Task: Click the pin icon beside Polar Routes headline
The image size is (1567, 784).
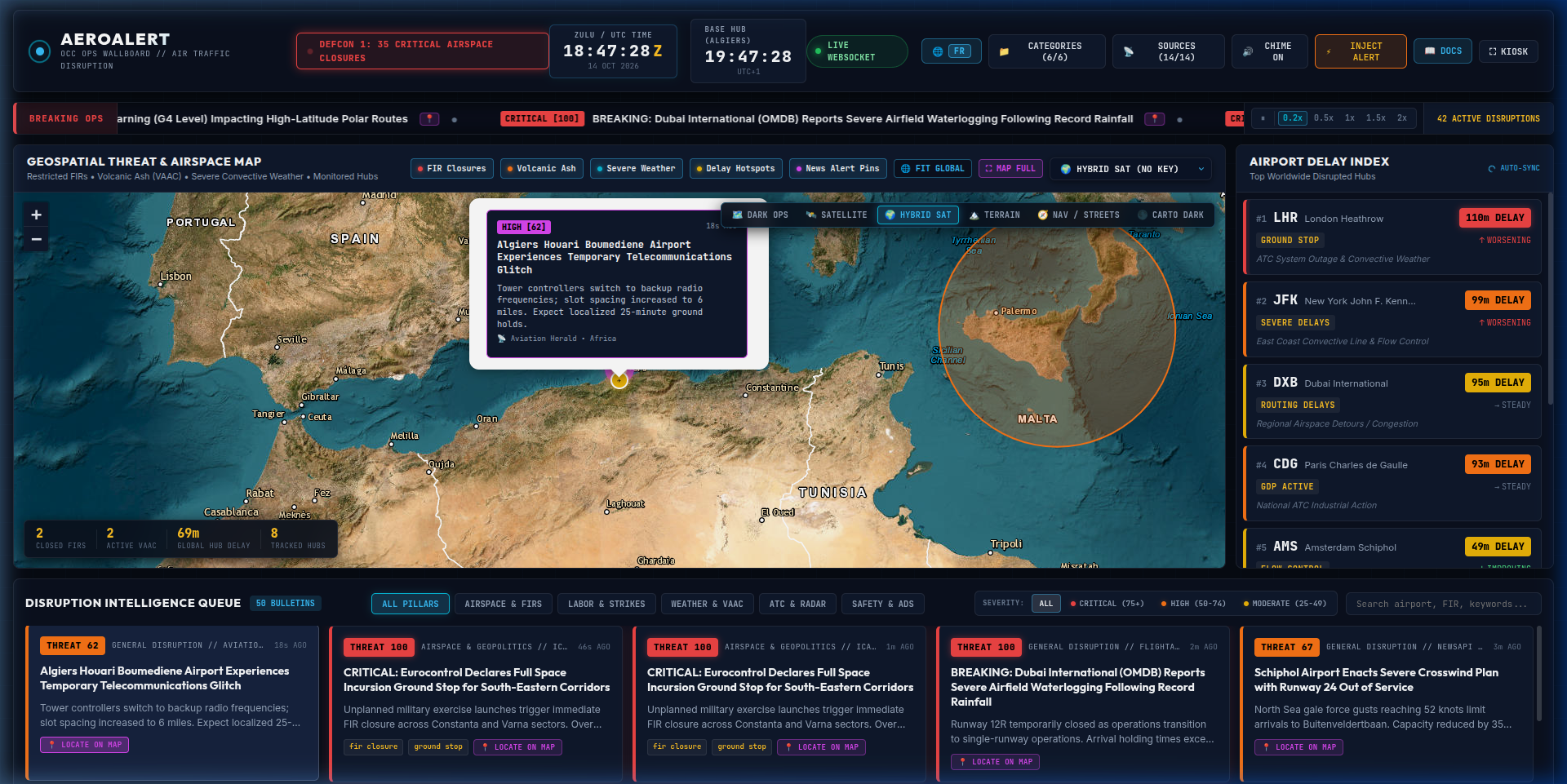Action: click(429, 119)
